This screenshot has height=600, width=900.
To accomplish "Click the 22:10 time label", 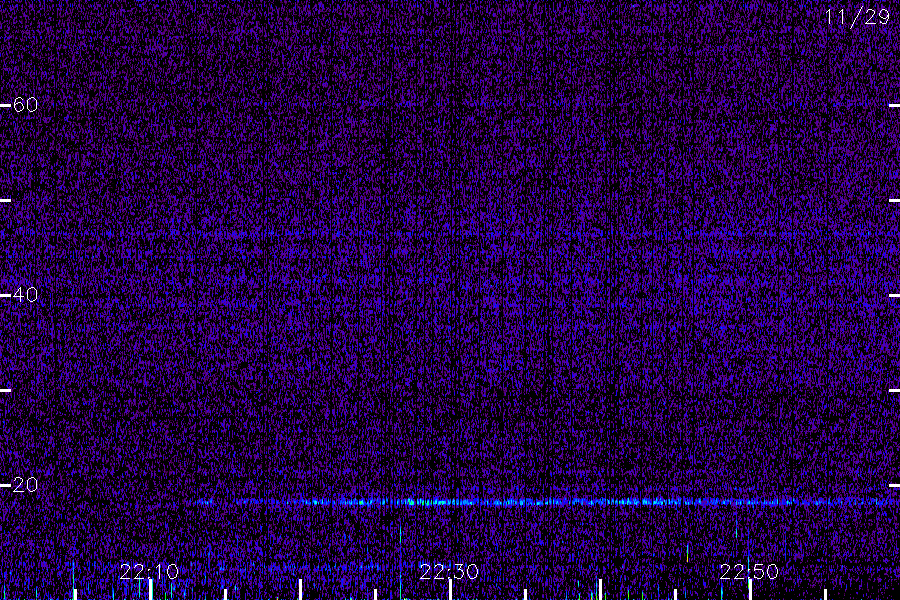I will pyautogui.click(x=149, y=571).
